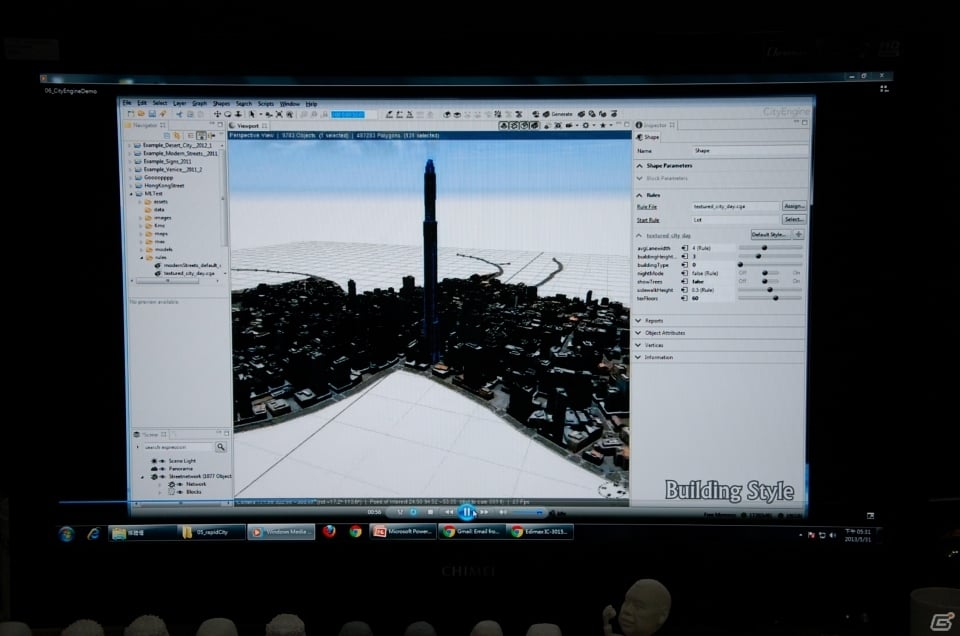Open the pinned Chrome taskbar icon

(356, 531)
